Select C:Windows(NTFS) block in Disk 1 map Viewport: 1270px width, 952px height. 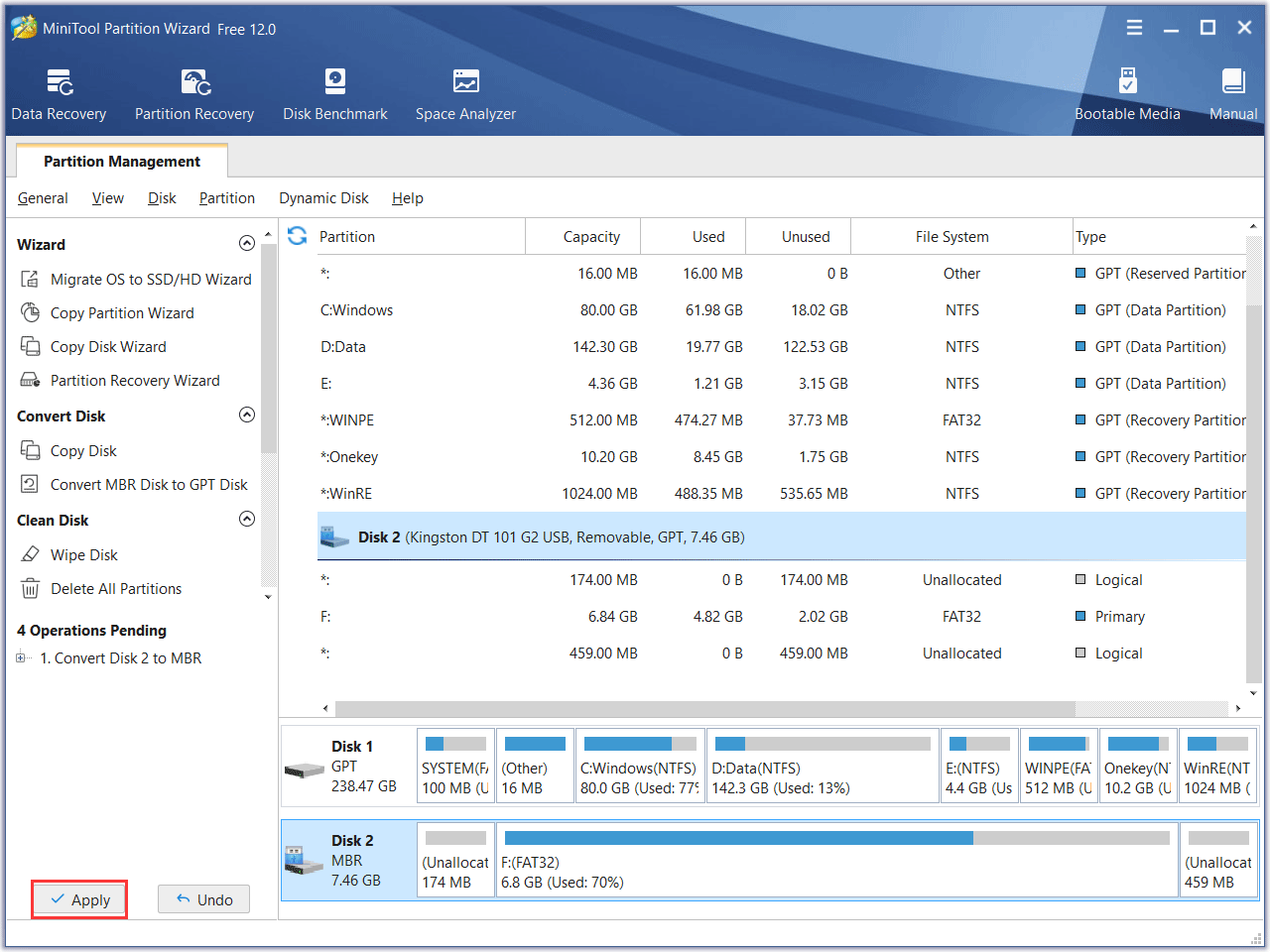(x=640, y=766)
